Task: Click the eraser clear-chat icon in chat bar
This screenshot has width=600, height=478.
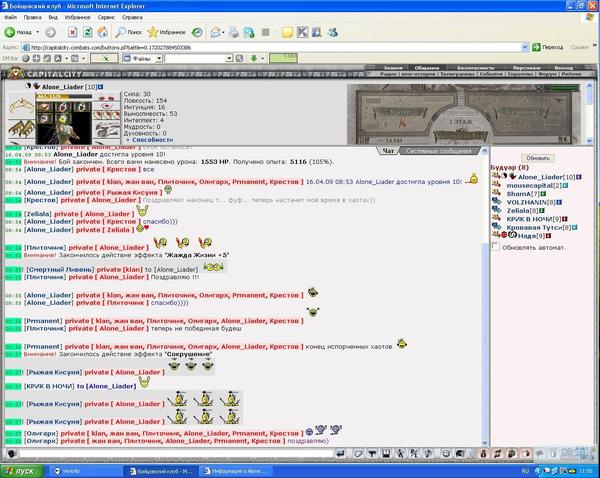Action: pos(357,454)
